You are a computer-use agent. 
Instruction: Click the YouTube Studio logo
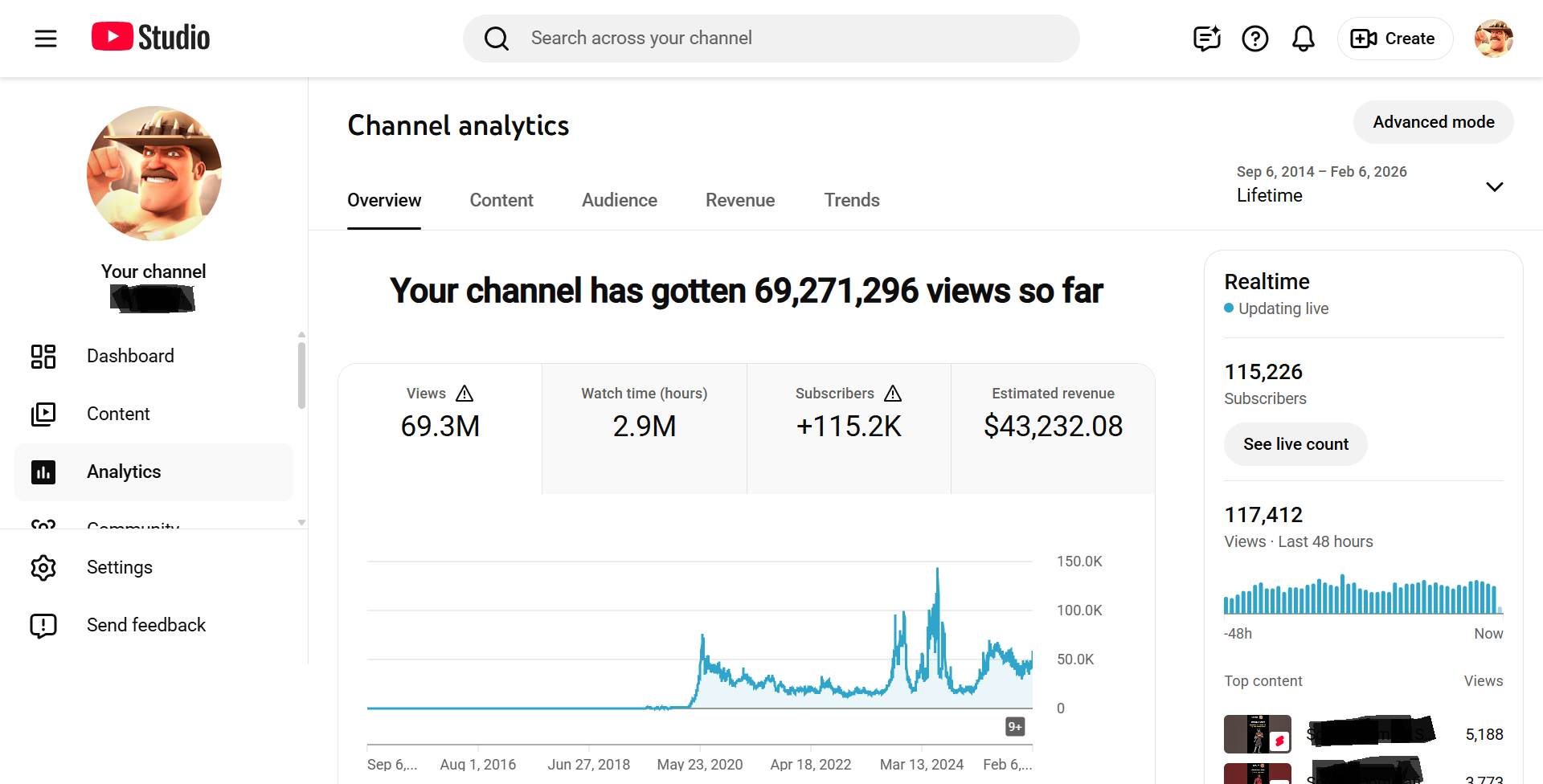150,38
